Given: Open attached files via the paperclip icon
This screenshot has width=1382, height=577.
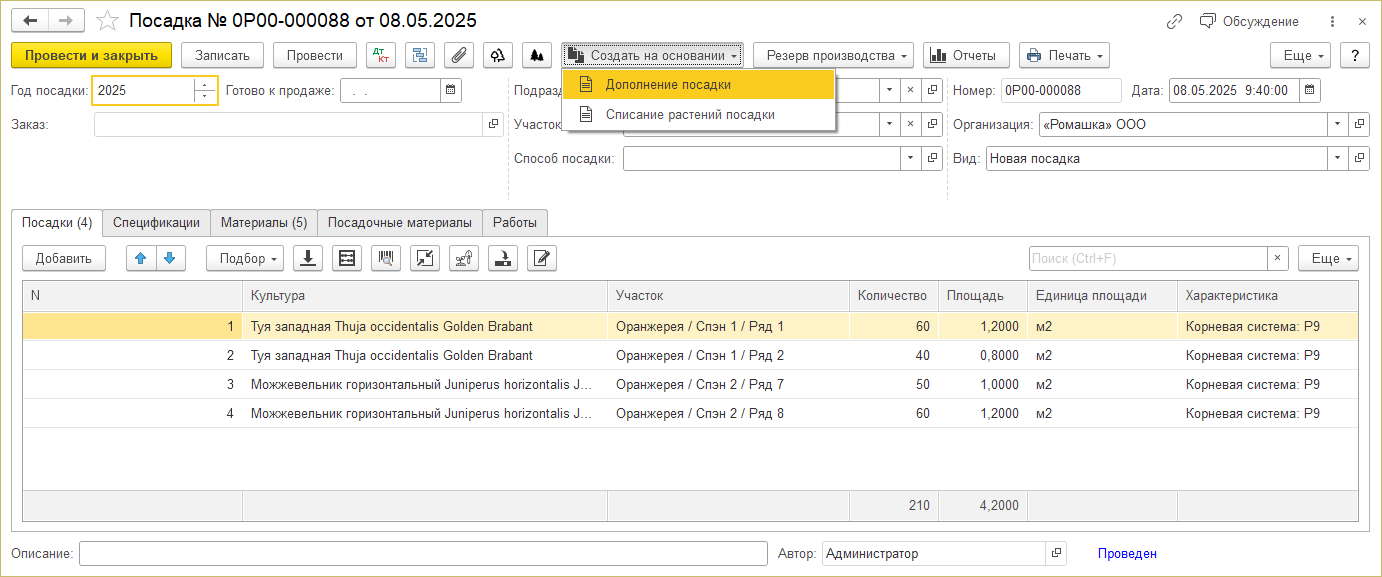Looking at the screenshot, I should 459,55.
